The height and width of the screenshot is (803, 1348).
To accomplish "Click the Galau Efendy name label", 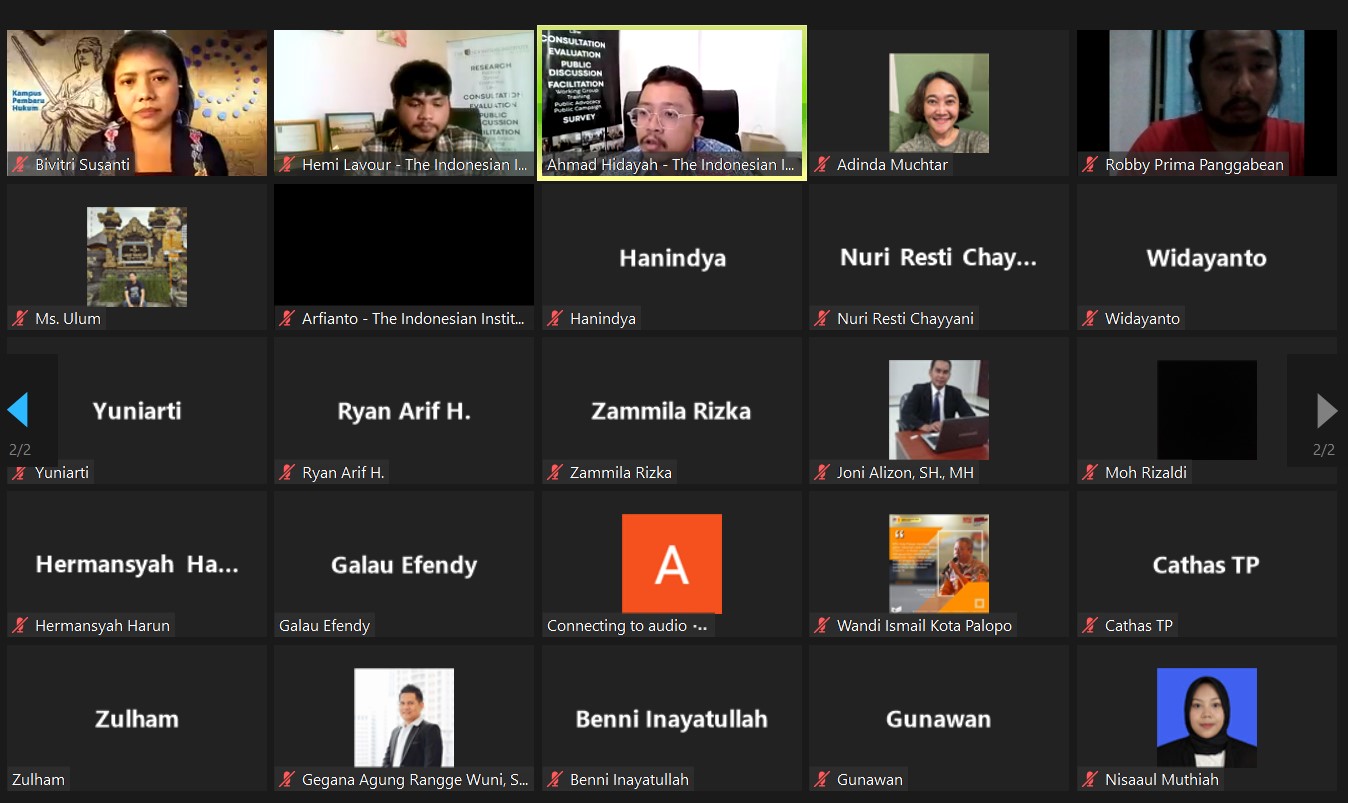I will tap(324, 626).
